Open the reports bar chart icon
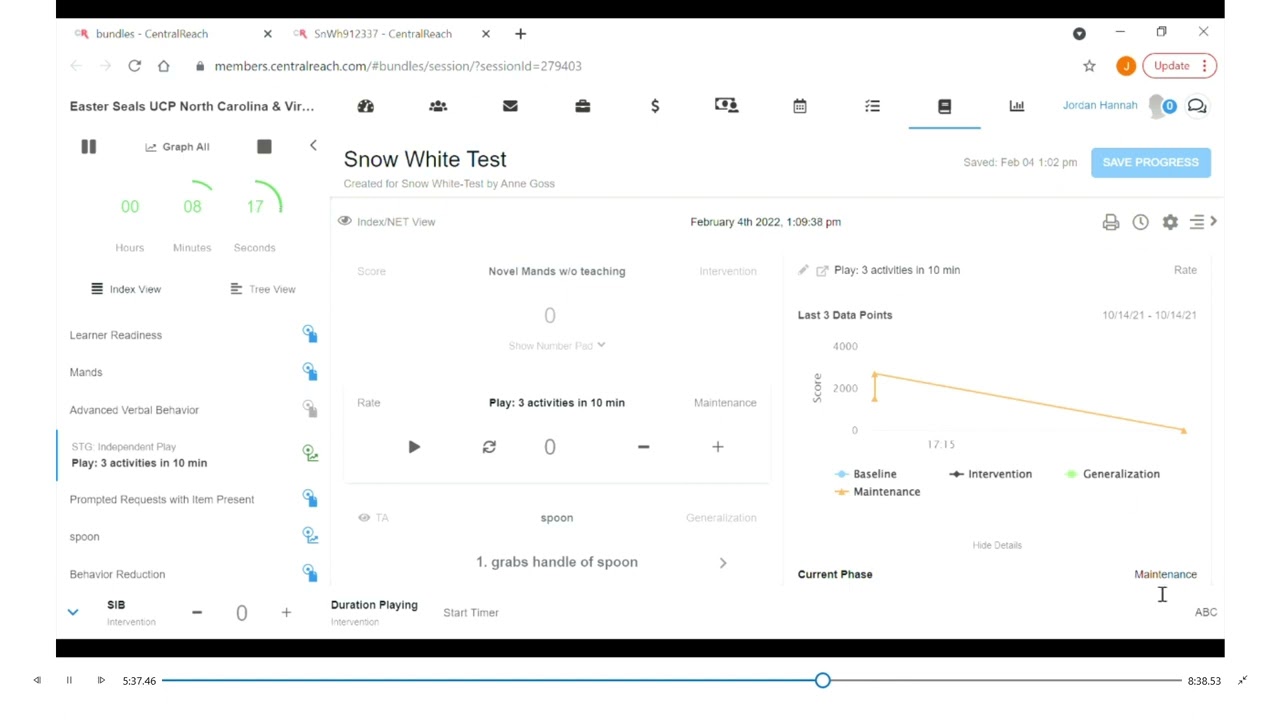The height and width of the screenshot is (720, 1280). click(x=1017, y=106)
